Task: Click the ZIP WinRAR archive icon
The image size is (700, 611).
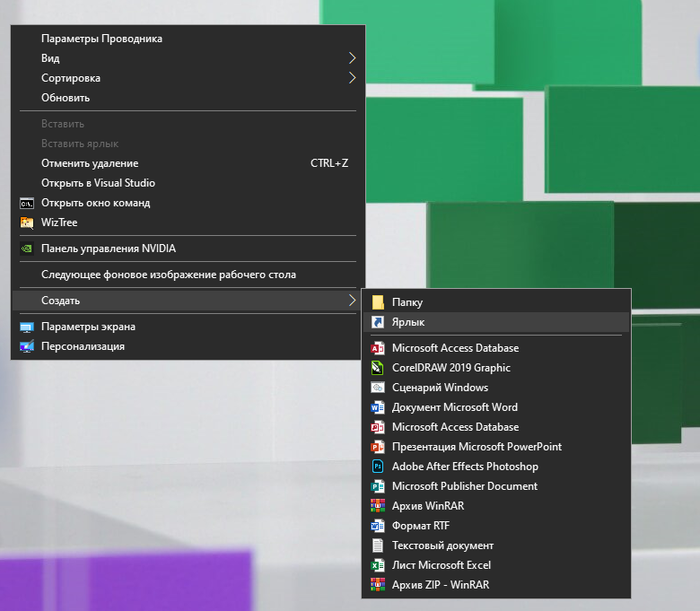Action: [378, 585]
